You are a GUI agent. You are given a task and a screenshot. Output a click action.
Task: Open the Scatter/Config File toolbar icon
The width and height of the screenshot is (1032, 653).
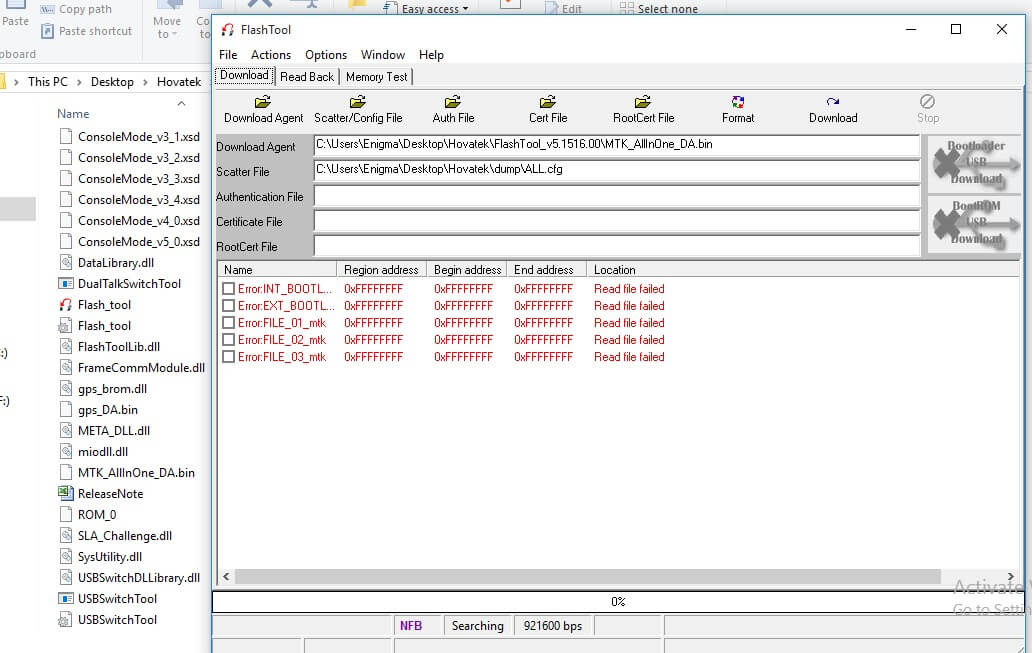[357, 102]
